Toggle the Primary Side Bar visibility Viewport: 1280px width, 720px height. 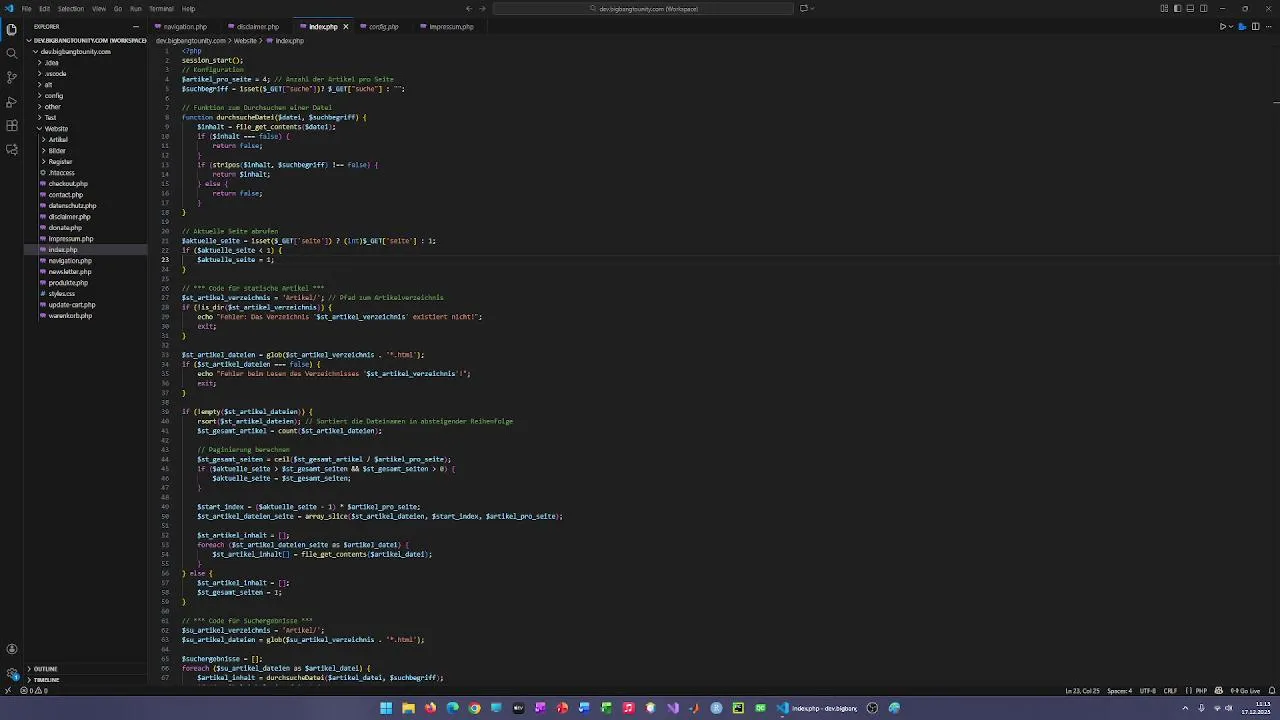click(1177, 8)
